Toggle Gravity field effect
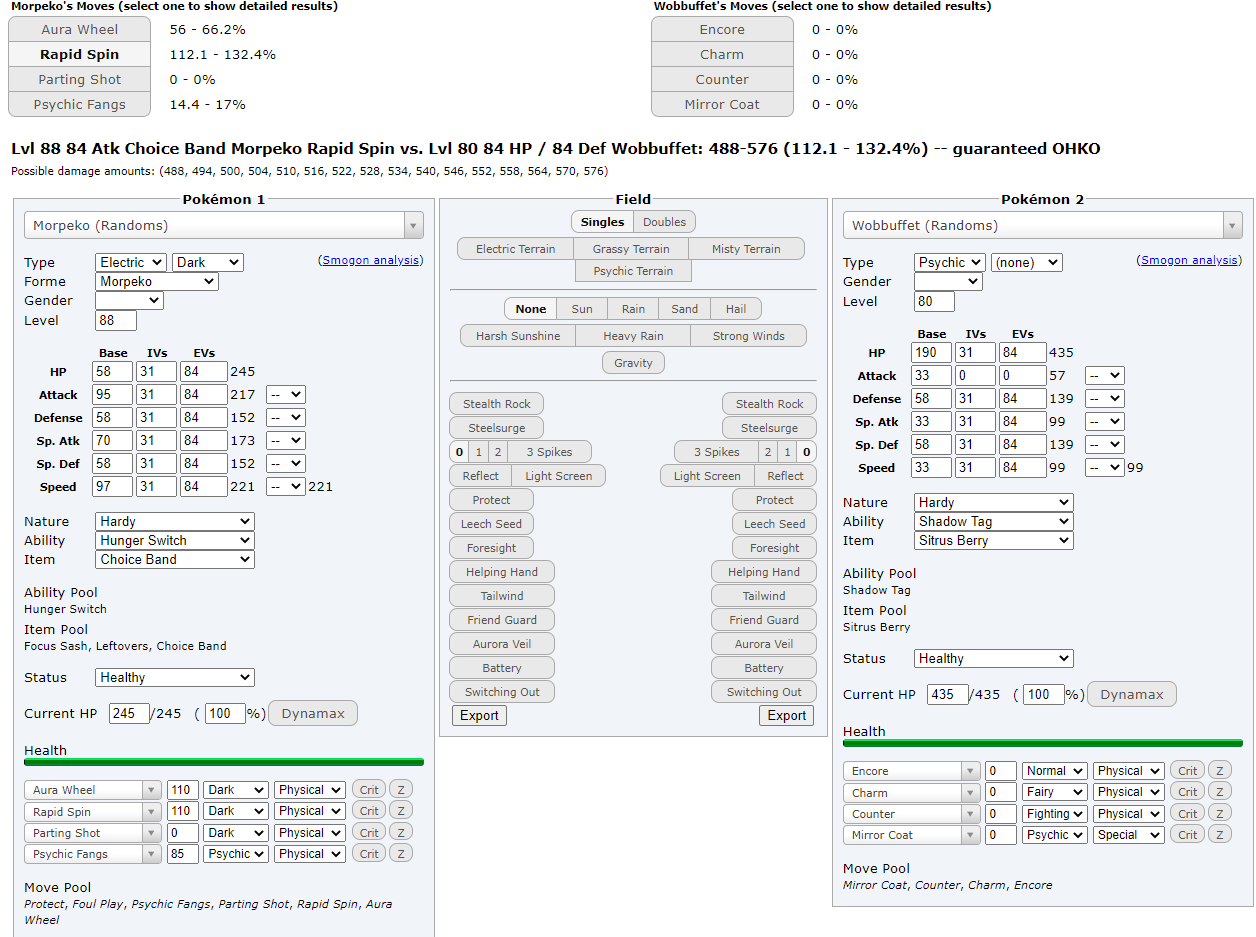 (633, 363)
